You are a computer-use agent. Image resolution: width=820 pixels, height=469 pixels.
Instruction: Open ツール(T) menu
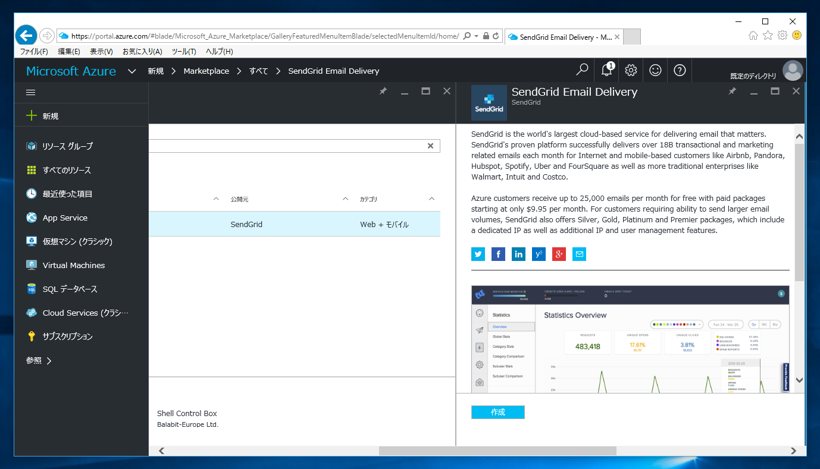184,52
